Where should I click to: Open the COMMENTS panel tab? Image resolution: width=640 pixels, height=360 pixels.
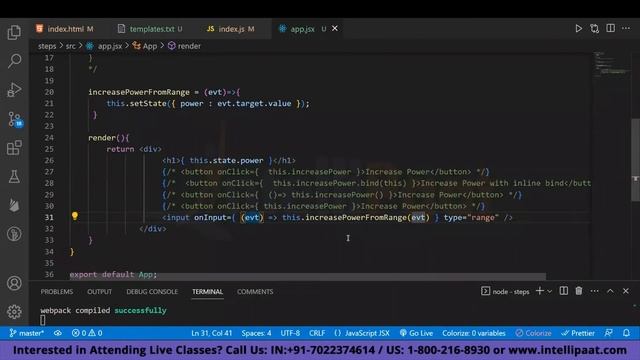[x=255, y=291]
